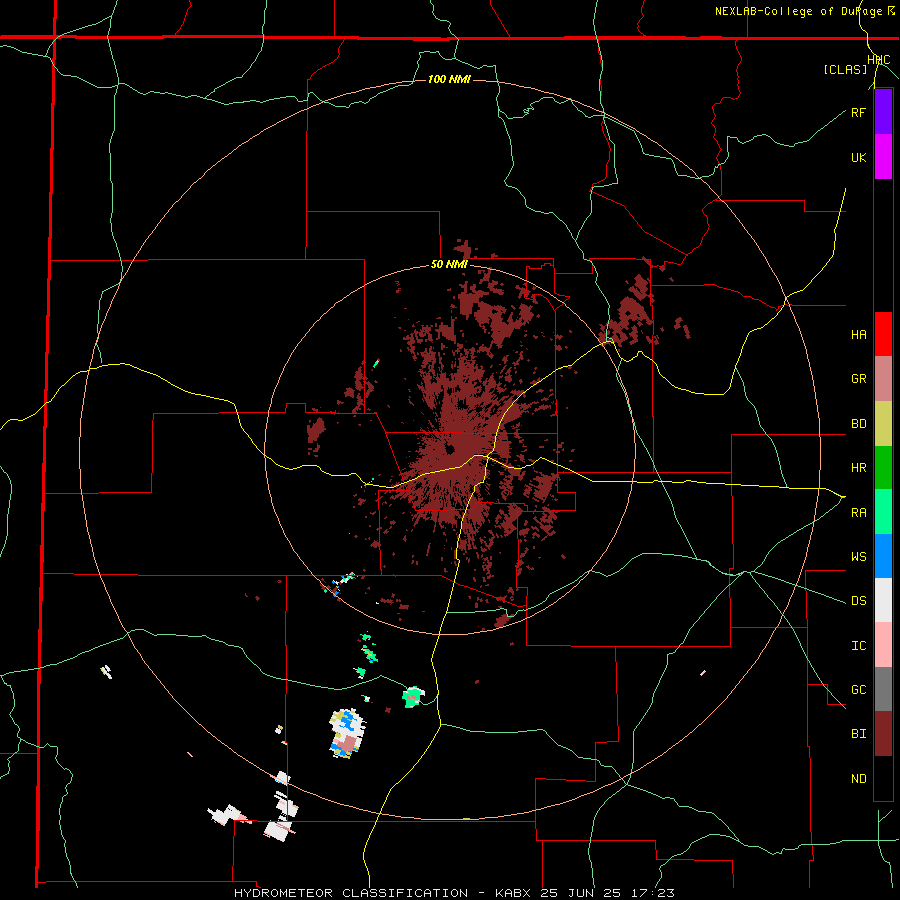This screenshot has width=900, height=900.
Task: Click the WS legend label
Action: [x=858, y=556]
